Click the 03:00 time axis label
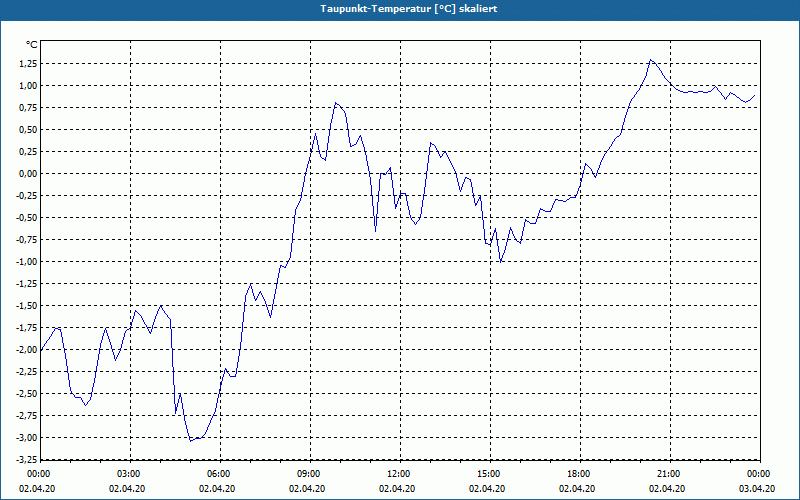Image resolution: width=800 pixels, height=500 pixels. tap(131, 474)
